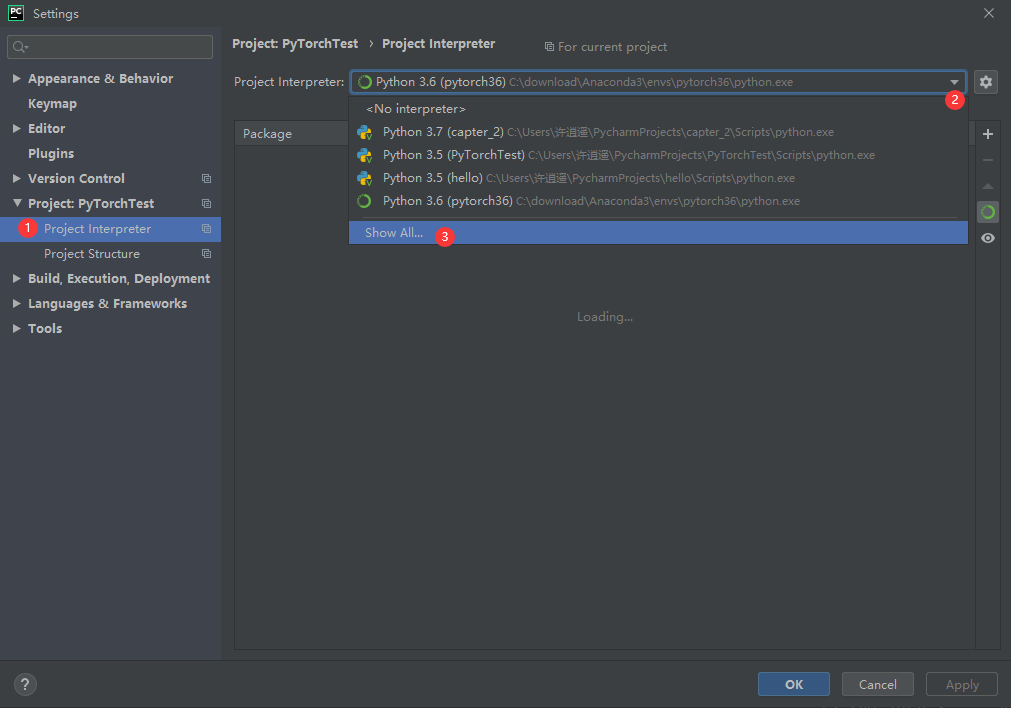Select the Python 3.7 (capter_2) interpreter icon
The image size is (1011, 708).
(364, 131)
